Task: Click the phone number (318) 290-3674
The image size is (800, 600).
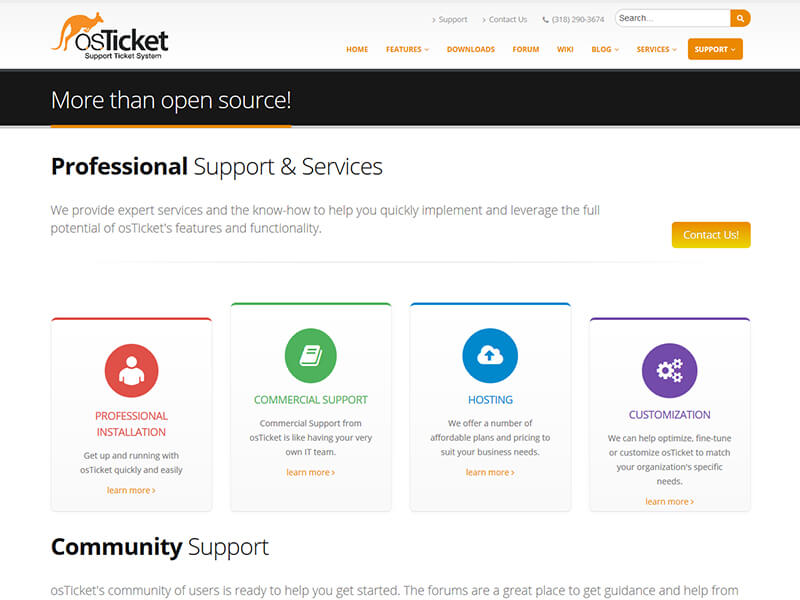Action: (578, 20)
